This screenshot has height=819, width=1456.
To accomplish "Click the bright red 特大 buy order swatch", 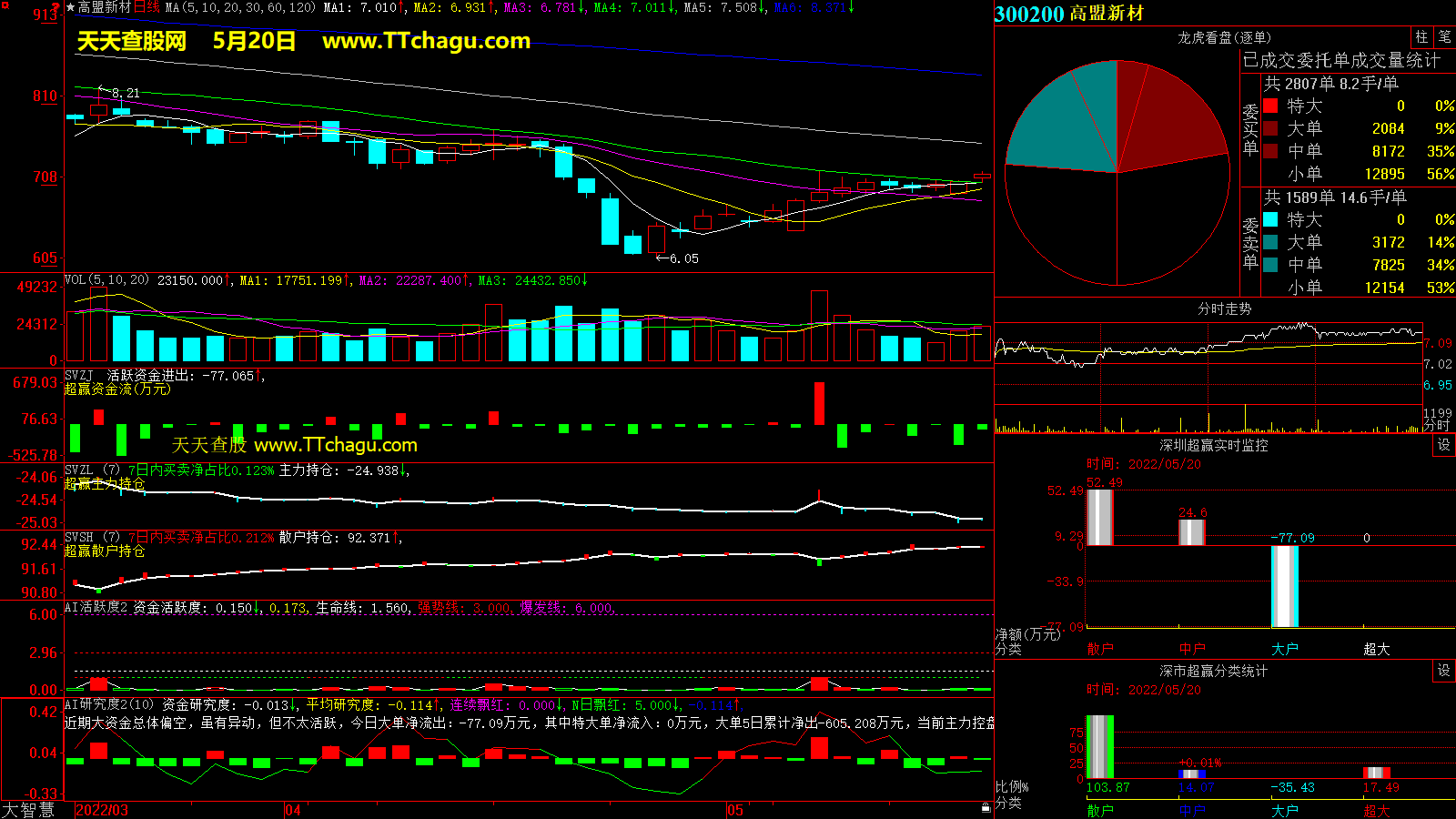I will (1270, 106).
